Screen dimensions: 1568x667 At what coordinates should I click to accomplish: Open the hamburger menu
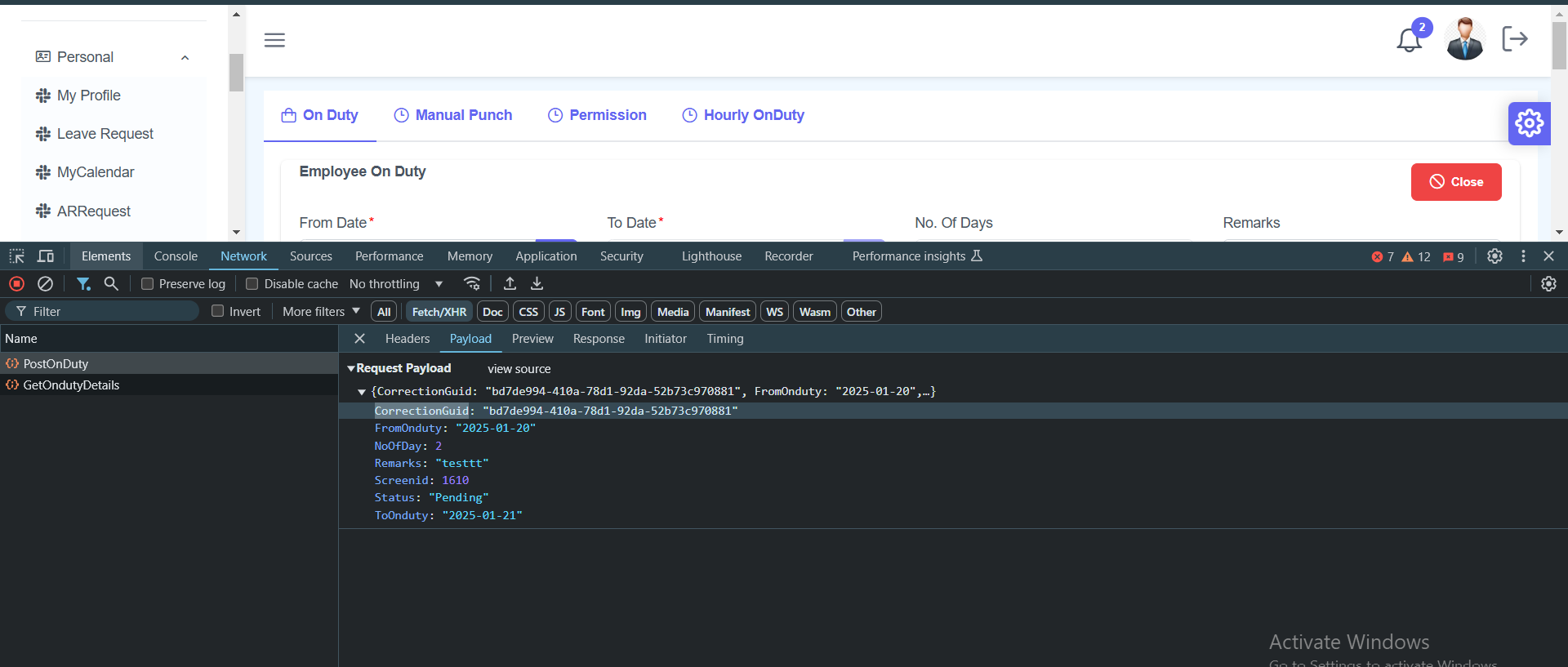pos(274,40)
